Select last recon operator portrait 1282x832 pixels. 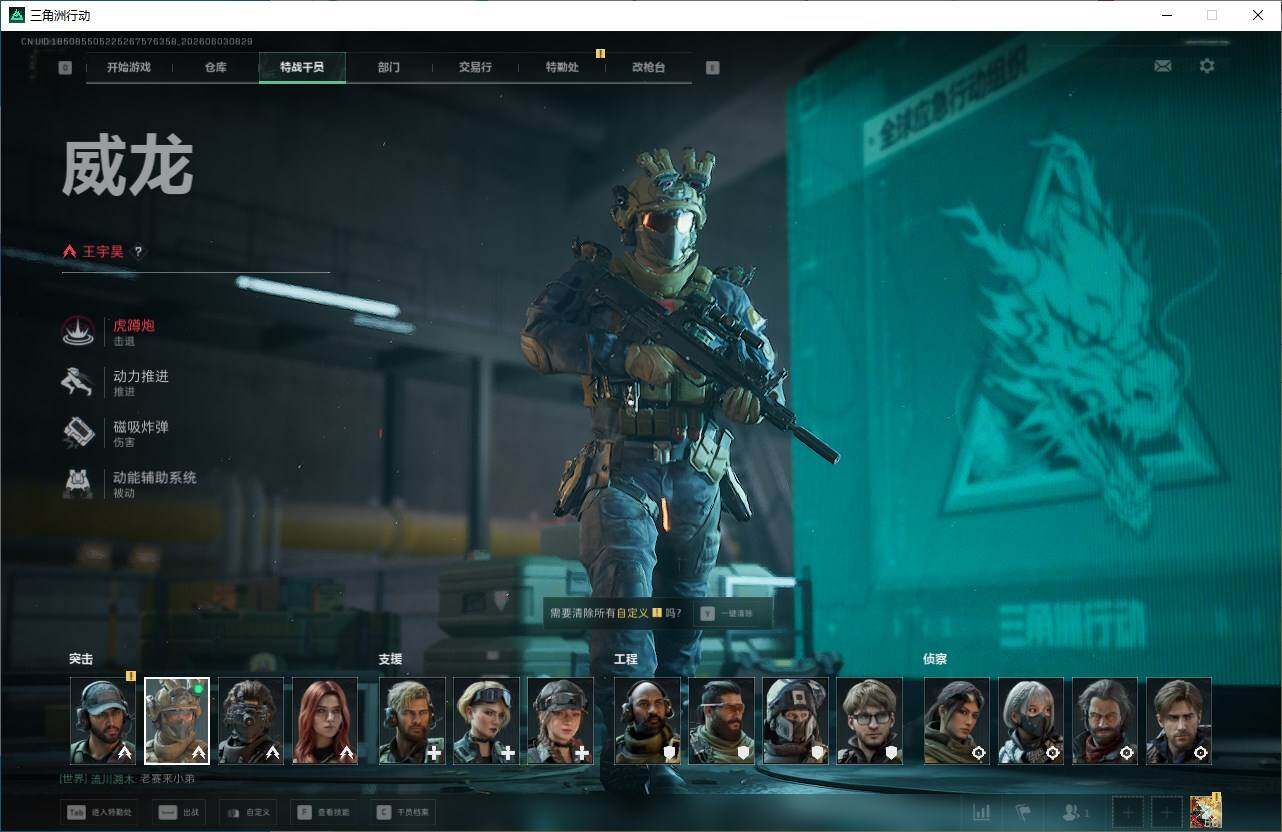[1179, 721]
